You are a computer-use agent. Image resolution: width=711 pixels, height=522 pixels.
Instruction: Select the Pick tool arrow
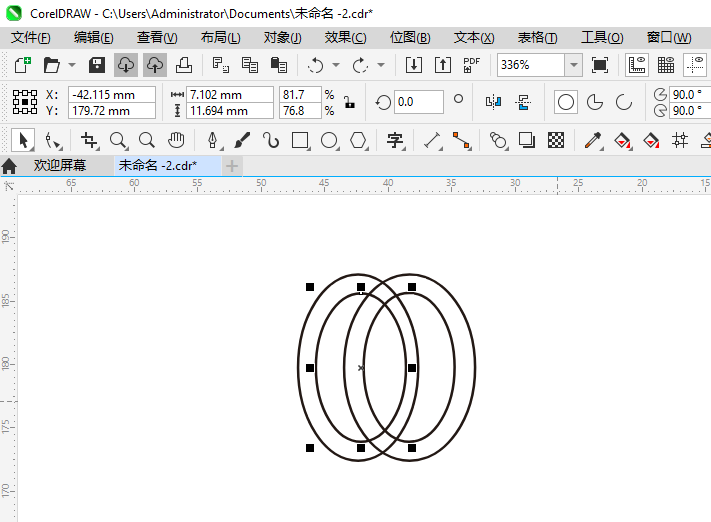coord(24,140)
